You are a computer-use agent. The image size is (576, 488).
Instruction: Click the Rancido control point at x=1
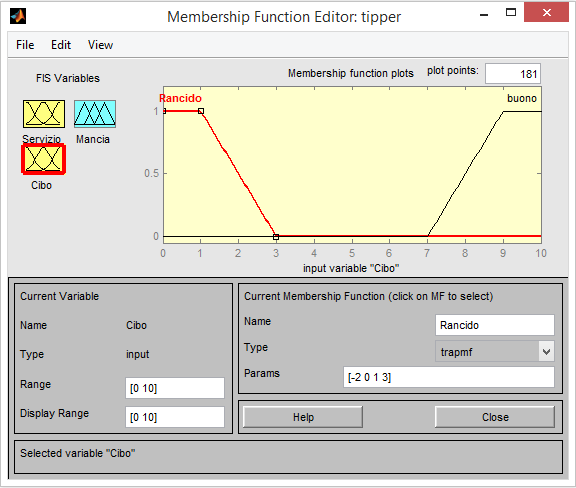[x=201, y=111]
